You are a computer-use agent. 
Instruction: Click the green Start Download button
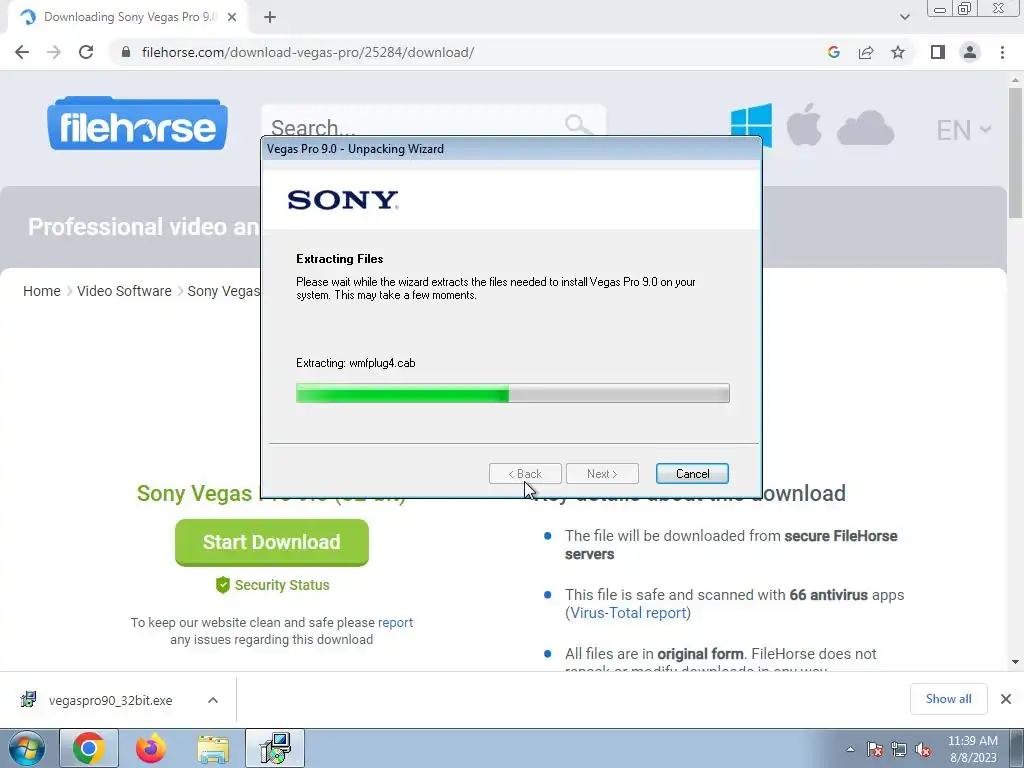pos(272,542)
